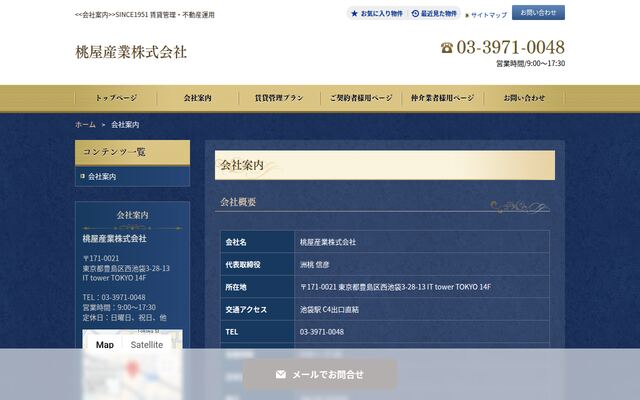
Task: Click 会社案内 in the breadcrumb trail
Action: (x=125, y=124)
